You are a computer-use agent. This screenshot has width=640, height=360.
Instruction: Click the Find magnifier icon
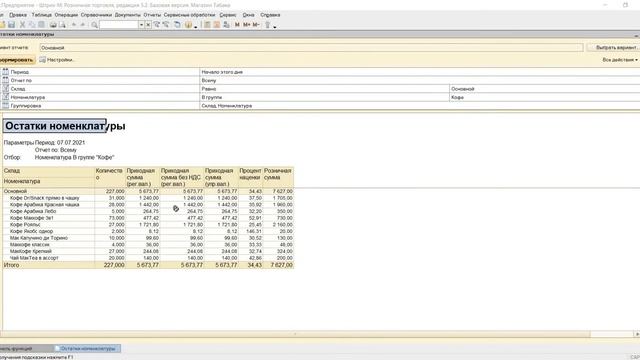coord(94,25)
